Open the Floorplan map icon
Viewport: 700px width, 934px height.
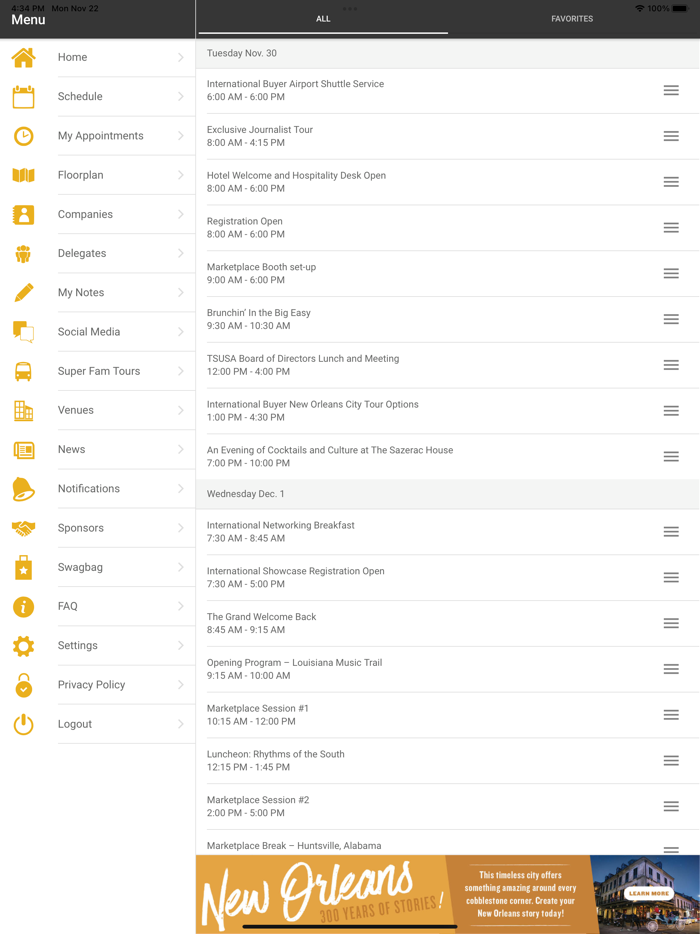[x=23, y=175]
